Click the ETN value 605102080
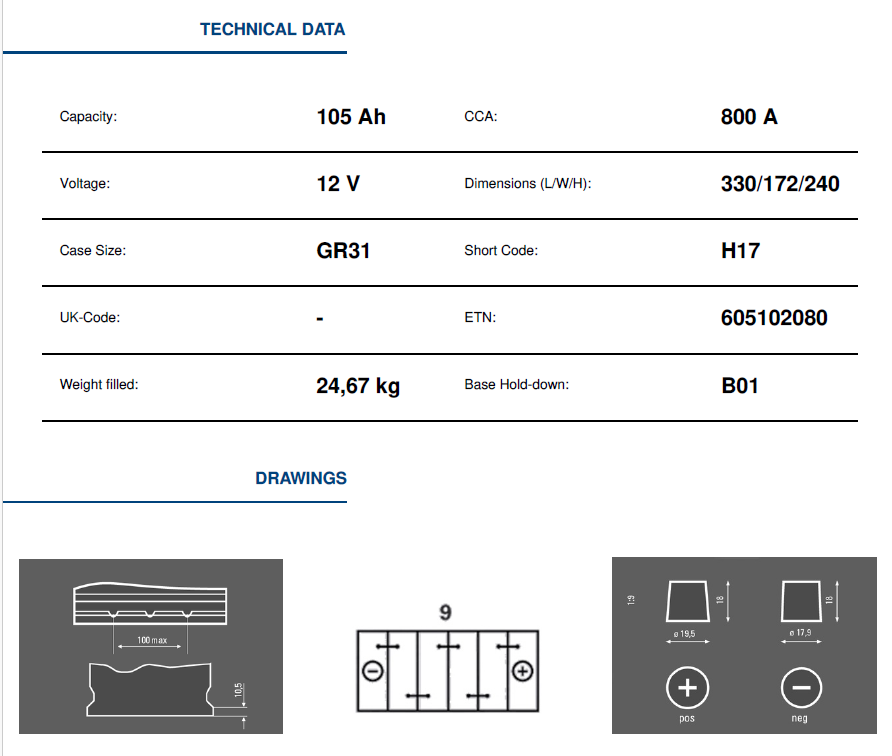The height and width of the screenshot is (756, 892). [774, 318]
